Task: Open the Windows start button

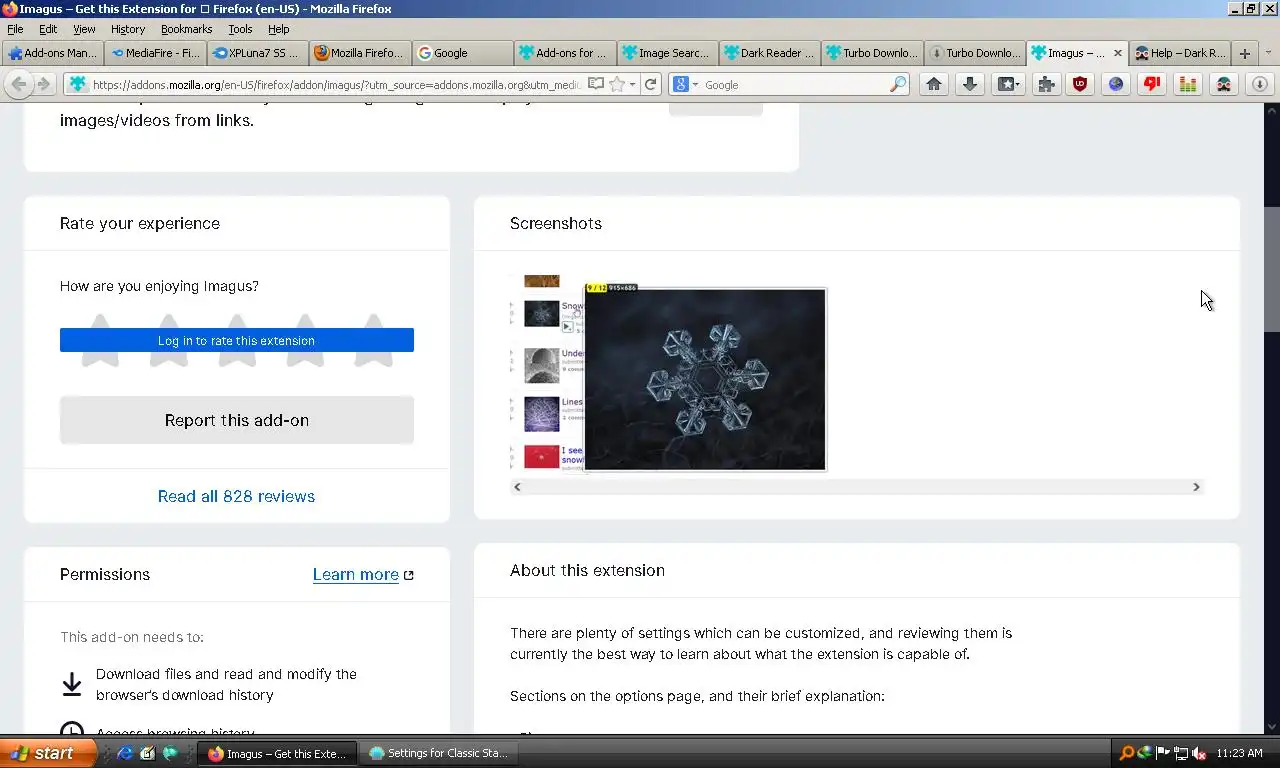Action: (48, 753)
